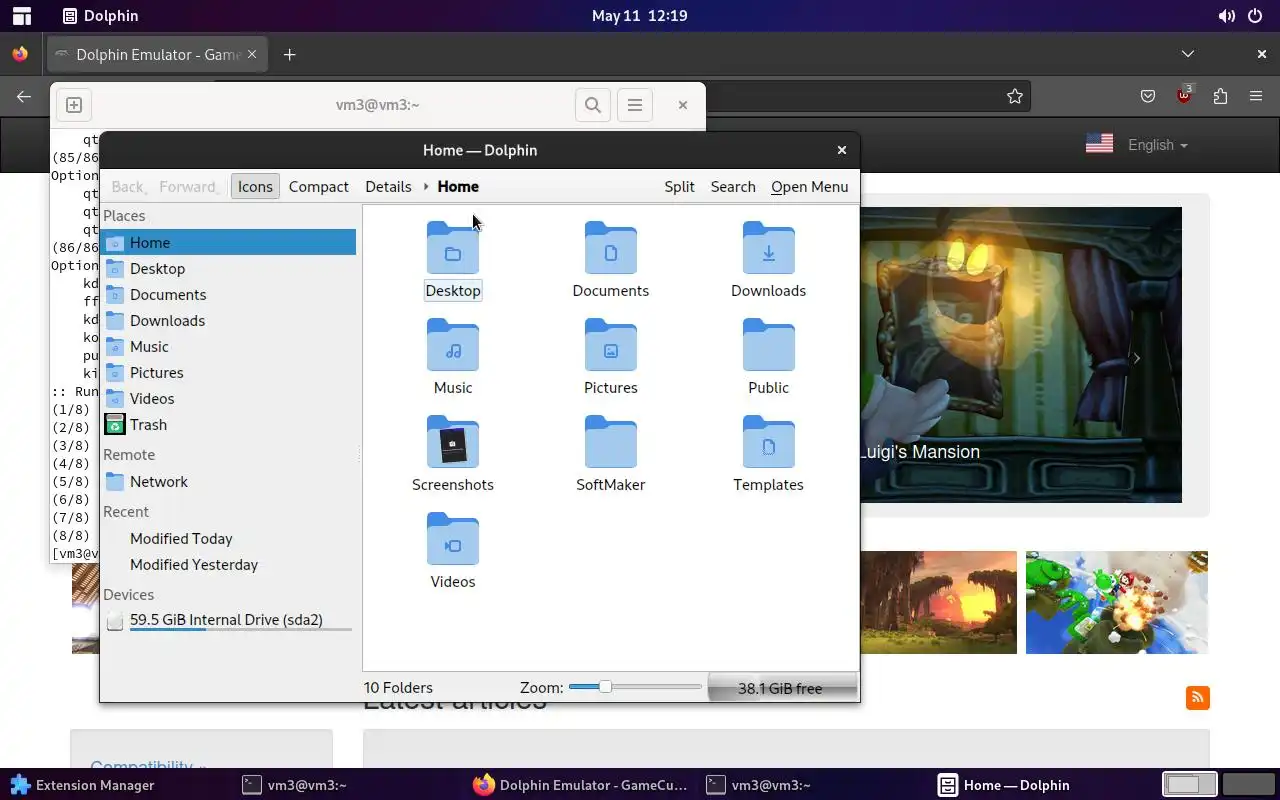Open the uBlock extension icon
This screenshot has height=800, width=1280.
click(x=1185, y=96)
